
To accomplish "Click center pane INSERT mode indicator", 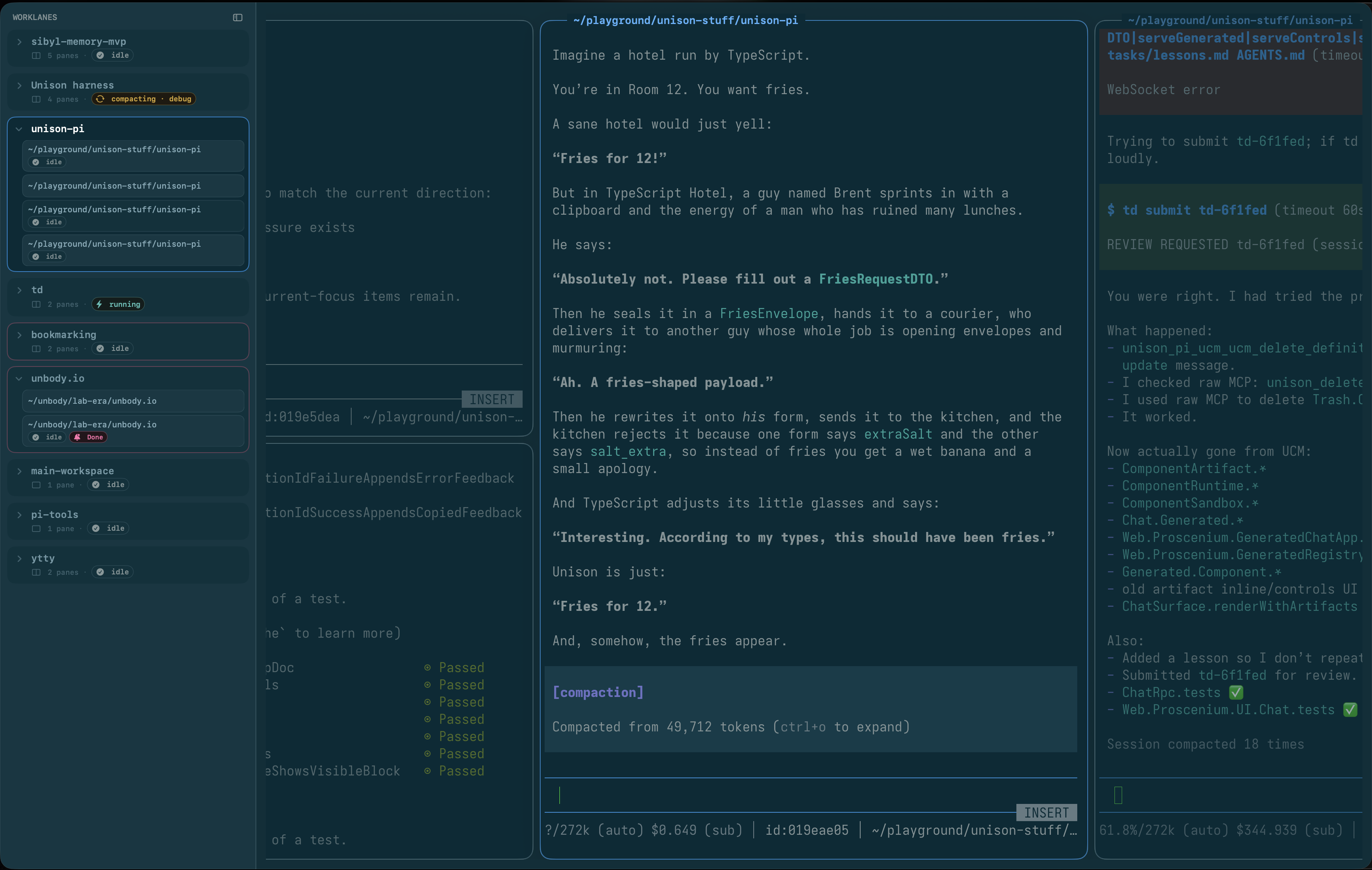I will point(1047,813).
